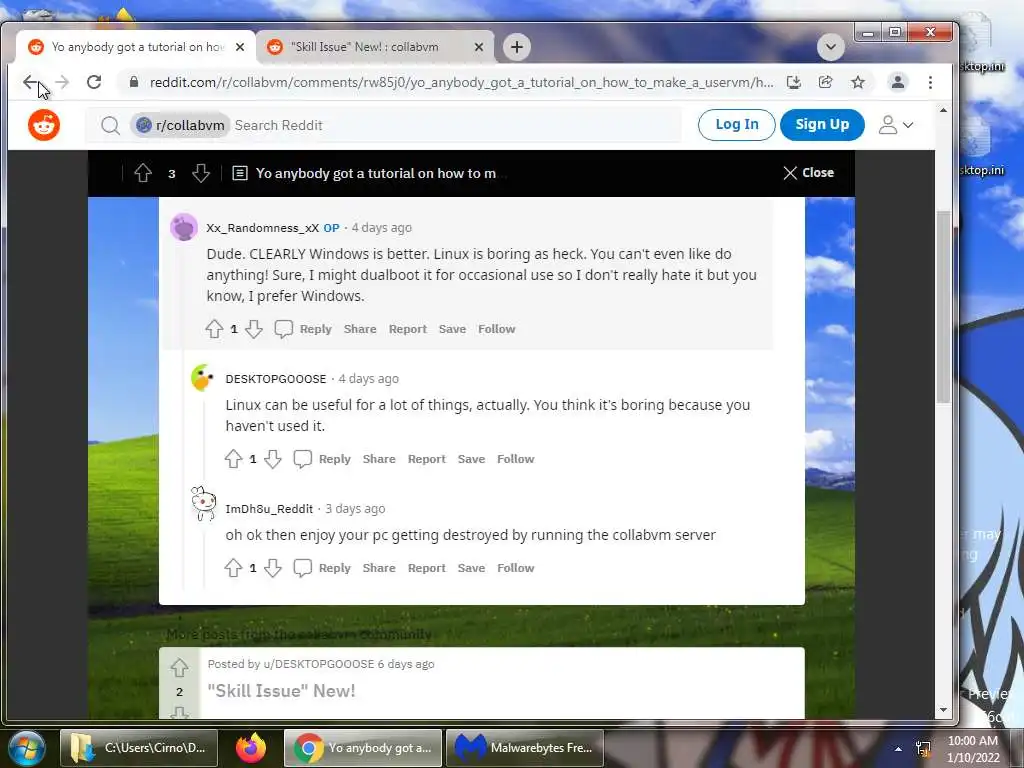Share DESKTOPGOOOSE's comment
The width and height of the screenshot is (1024, 768).
pos(379,459)
